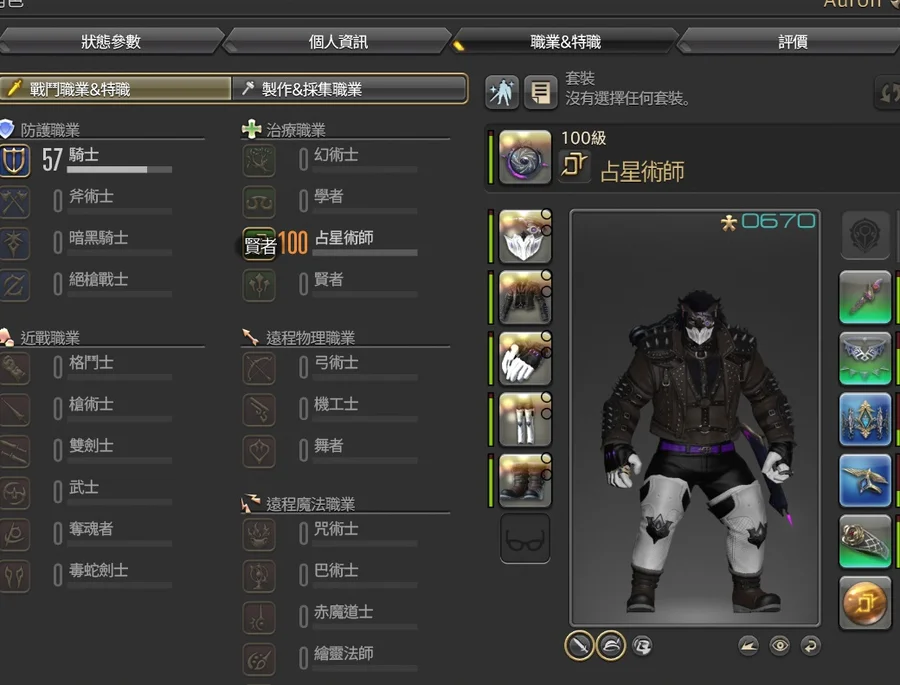
Task: Click the empty glasses facewear slot
Action: pyautogui.click(x=525, y=538)
